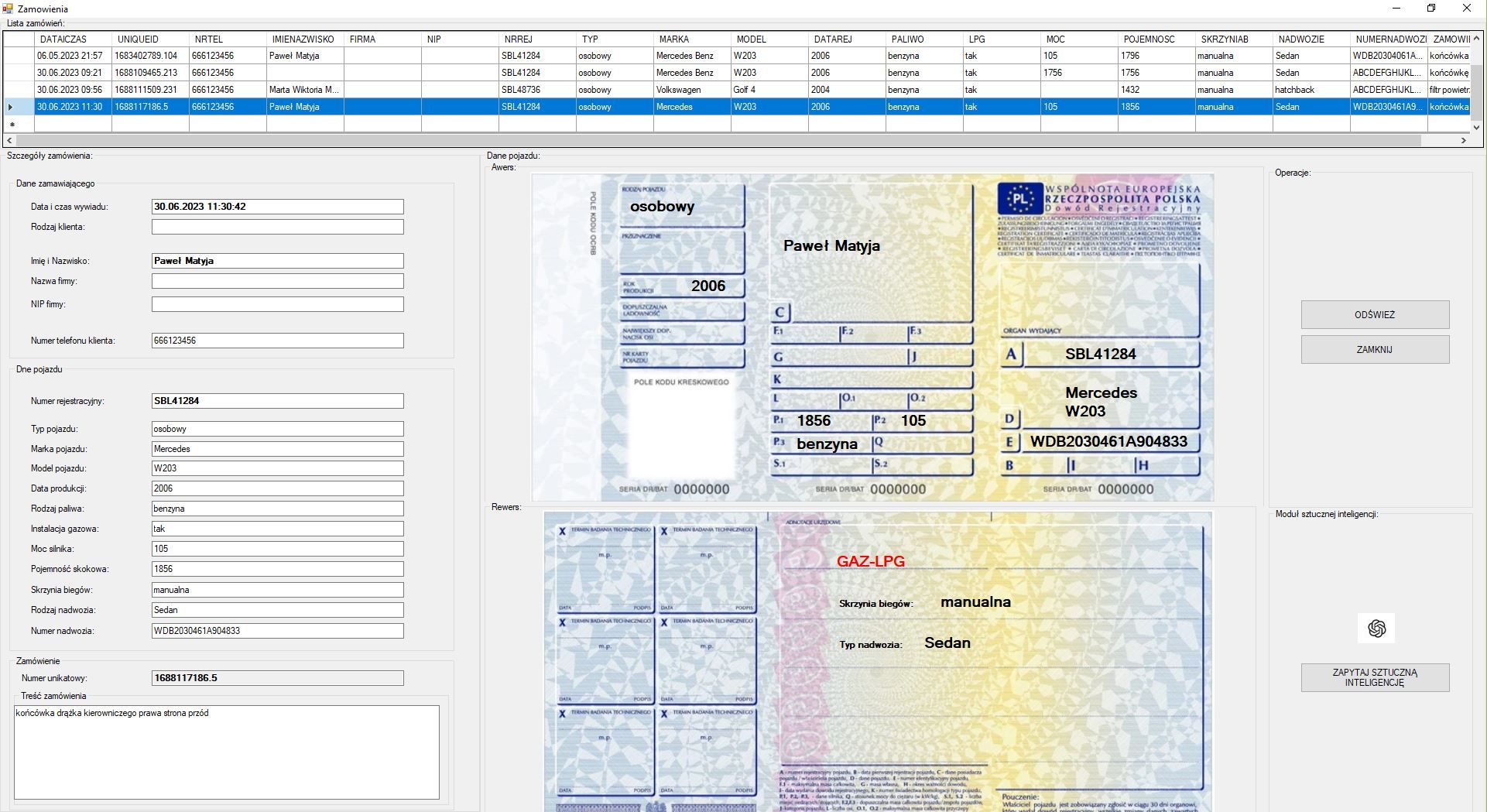Click the Rodzaj klienta input field
1487x812 pixels.
pos(277,227)
